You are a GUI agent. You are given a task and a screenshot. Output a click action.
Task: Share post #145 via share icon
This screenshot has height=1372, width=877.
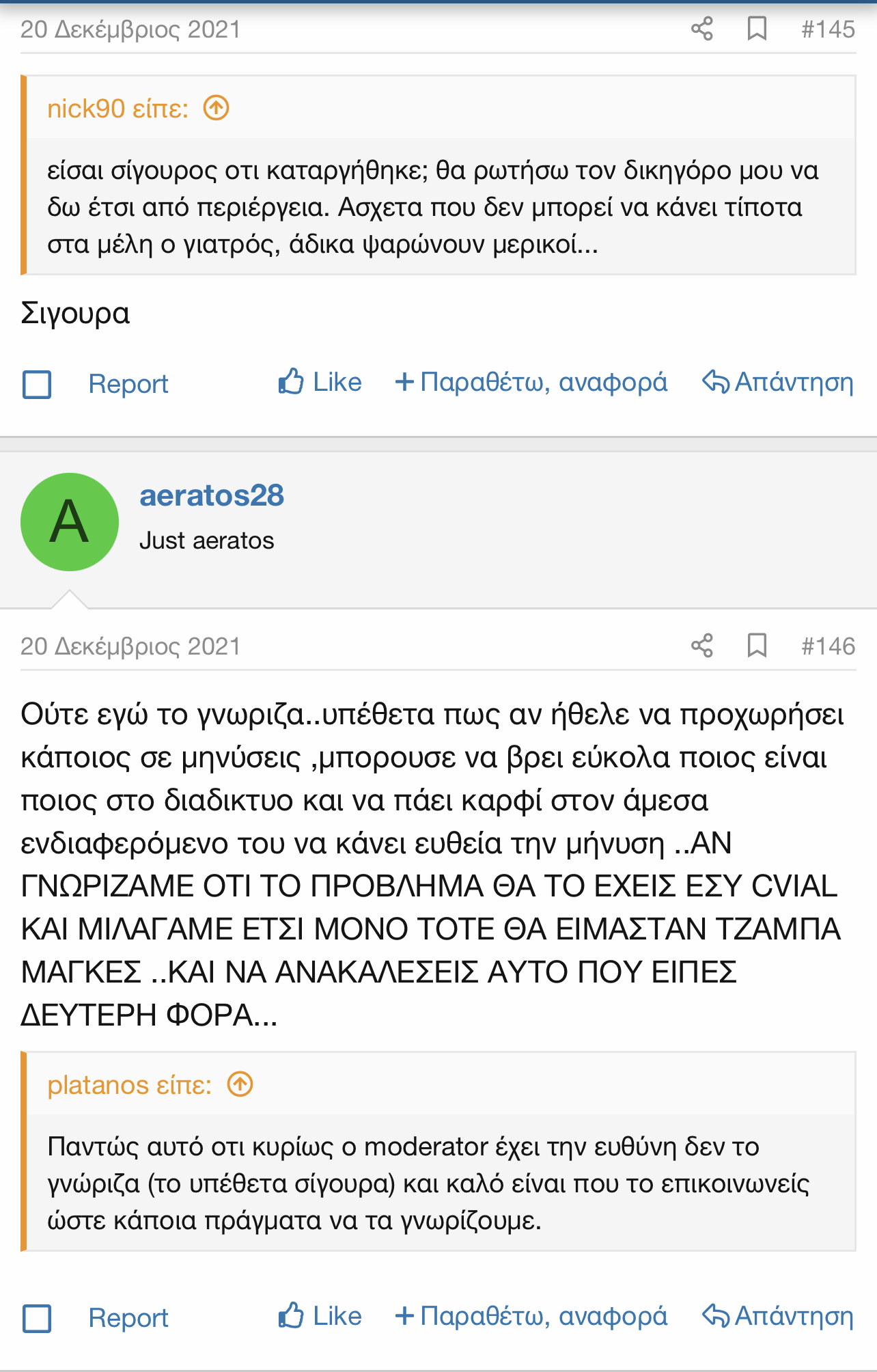click(x=701, y=29)
